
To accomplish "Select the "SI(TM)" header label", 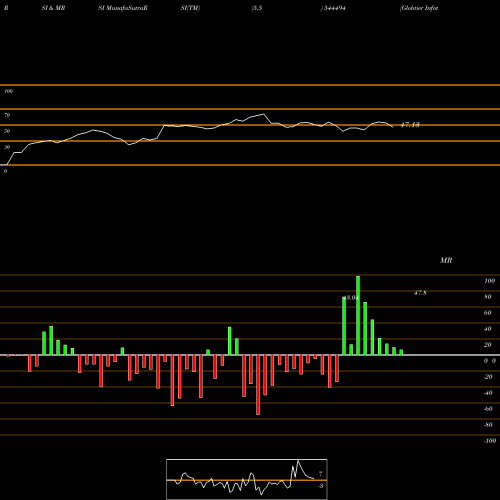I will (190, 8).
